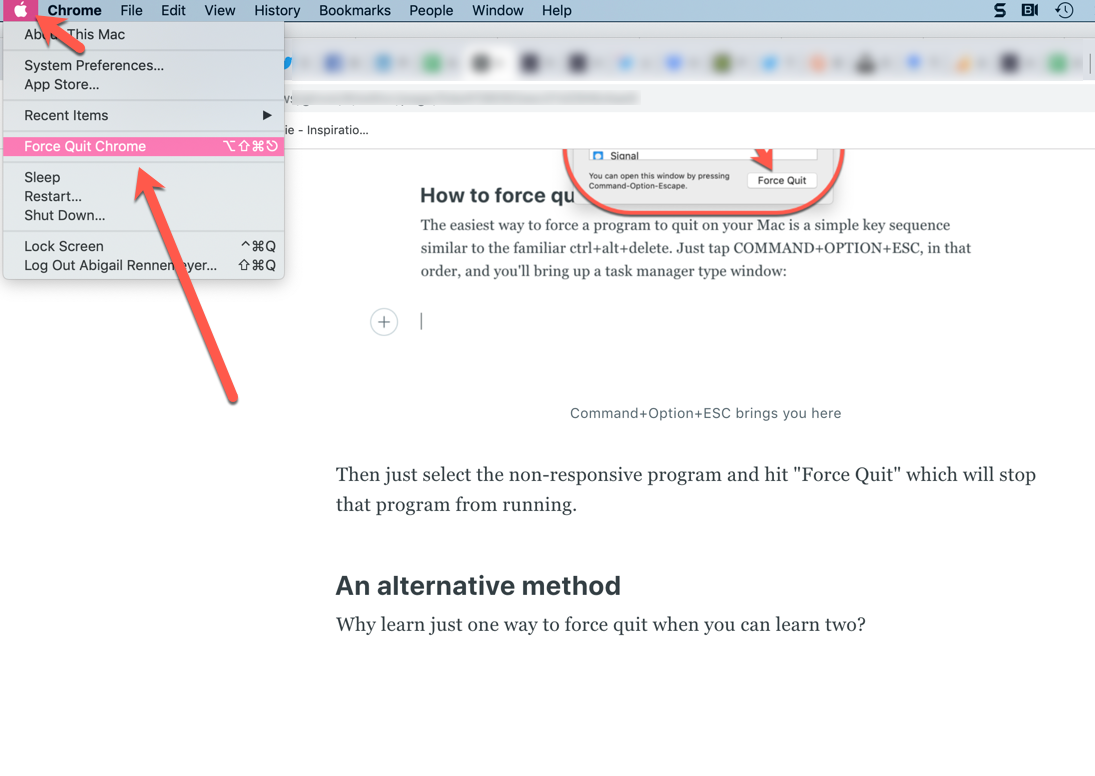Screen dimensions: 1095x776
Task: Open the Edit menu
Action: [x=173, y=10]
